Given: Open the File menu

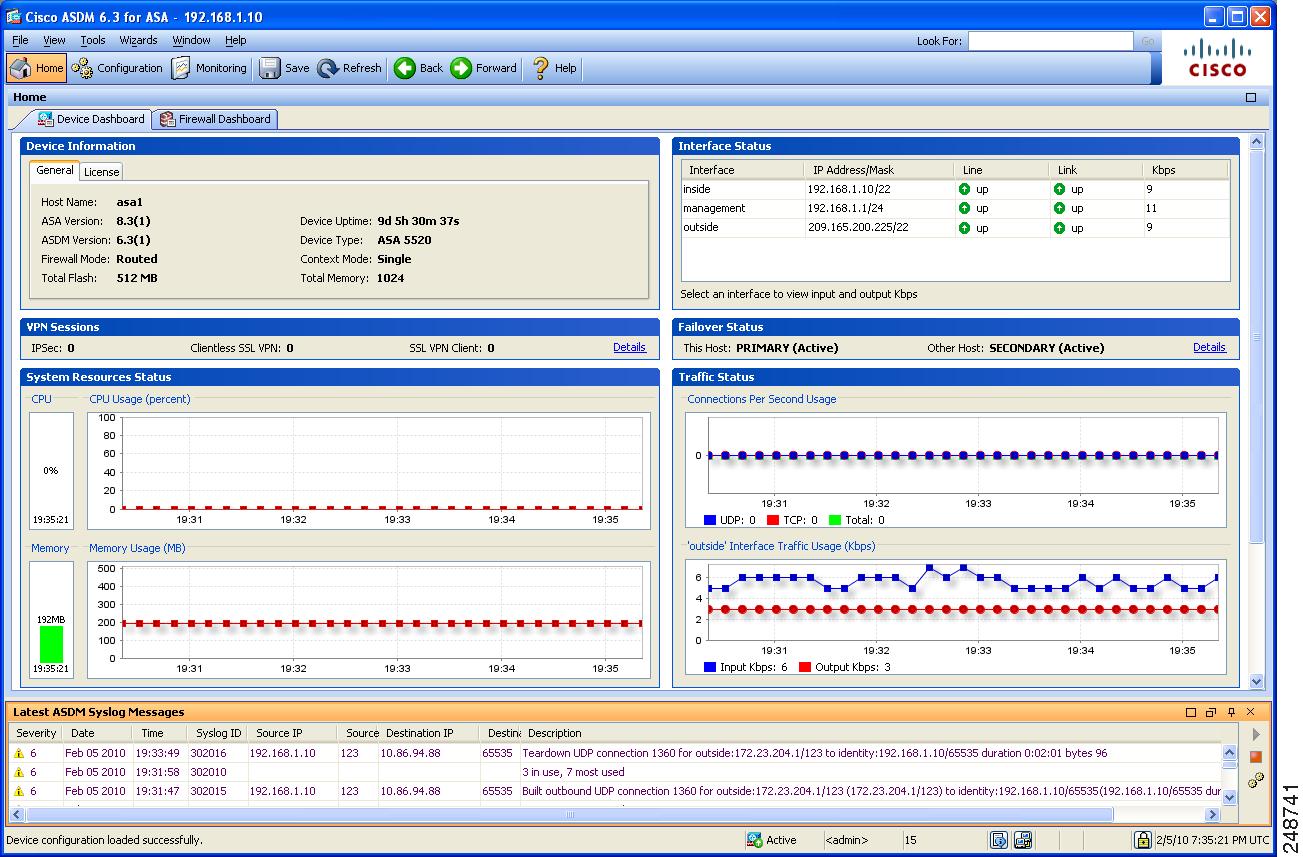Looking at the screenshot, I should tap(20, 40).
